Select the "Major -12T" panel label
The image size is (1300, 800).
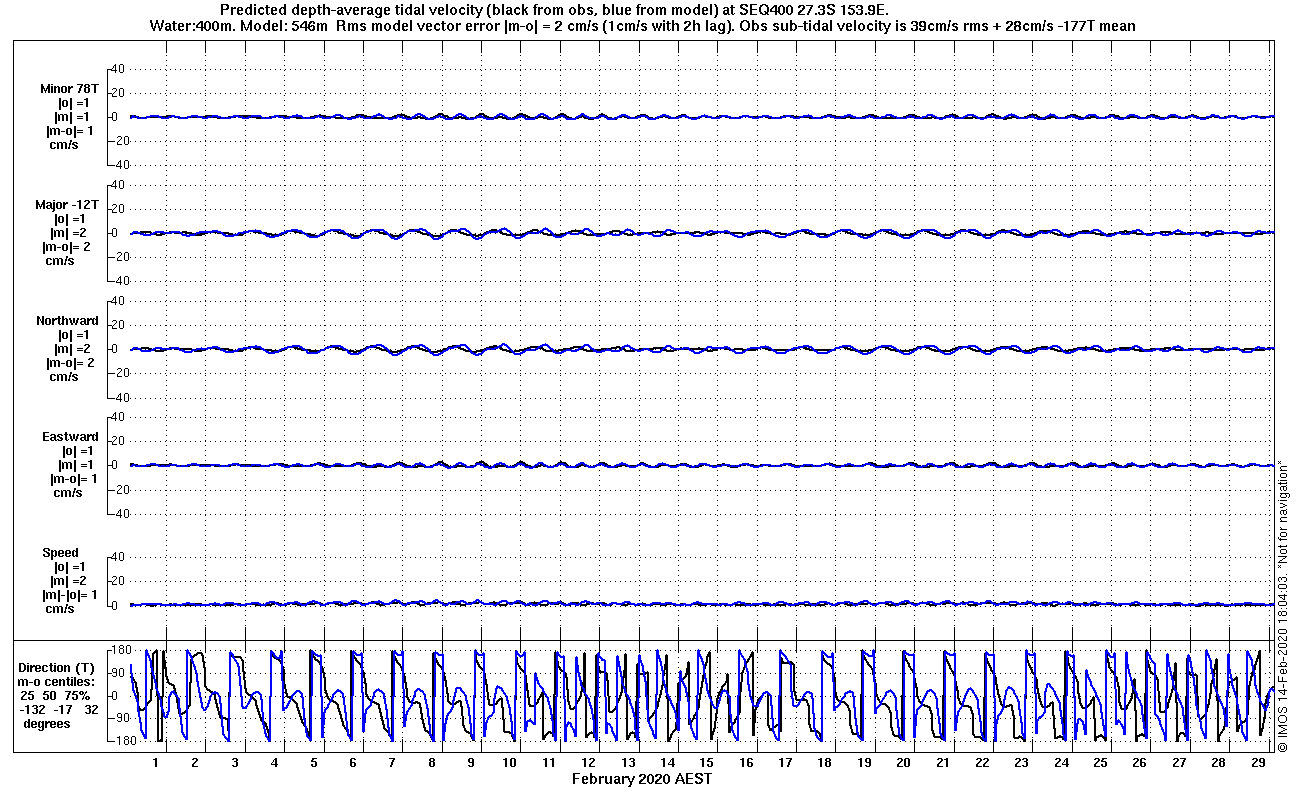point(69,205)
